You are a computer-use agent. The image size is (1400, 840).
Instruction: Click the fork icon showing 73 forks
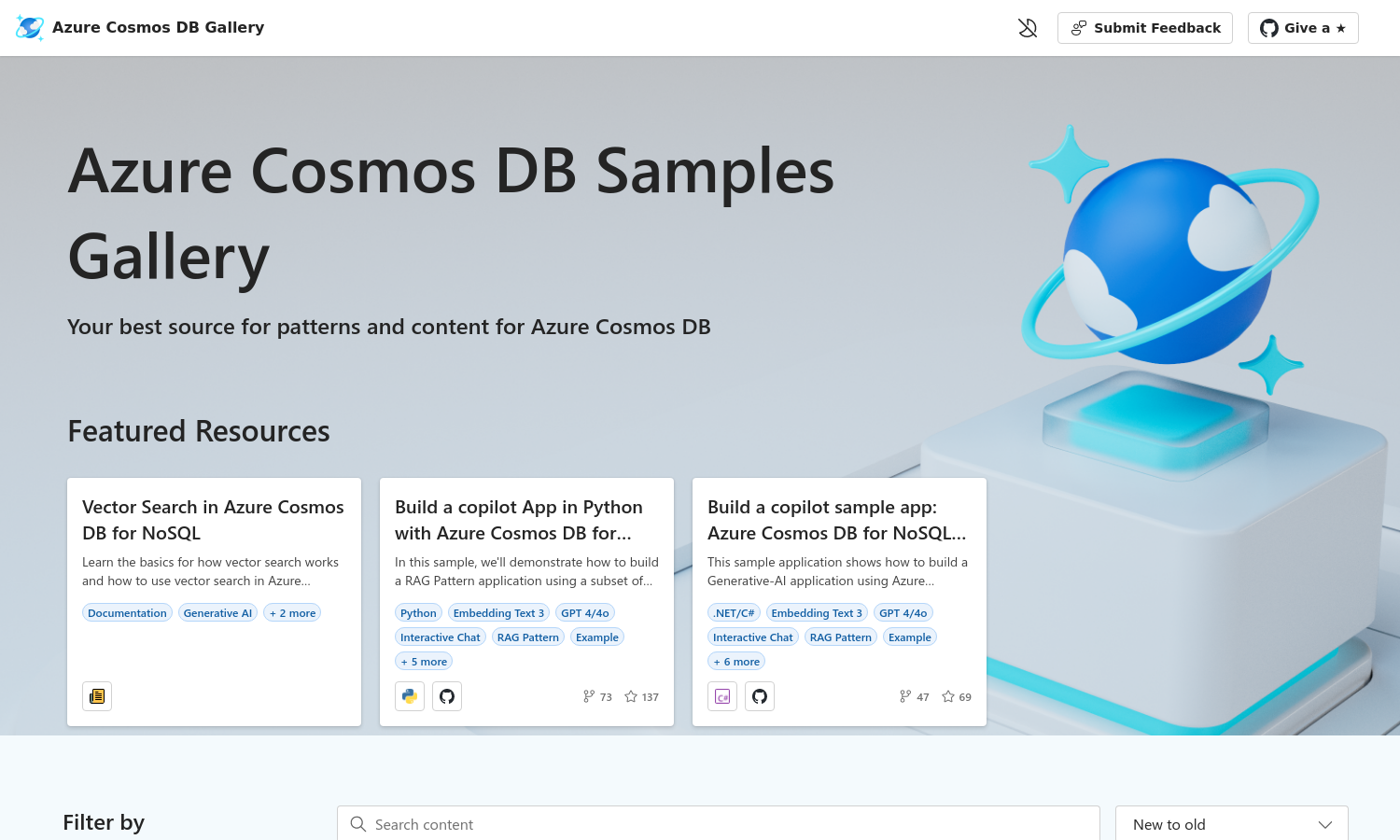click(589, 695)
